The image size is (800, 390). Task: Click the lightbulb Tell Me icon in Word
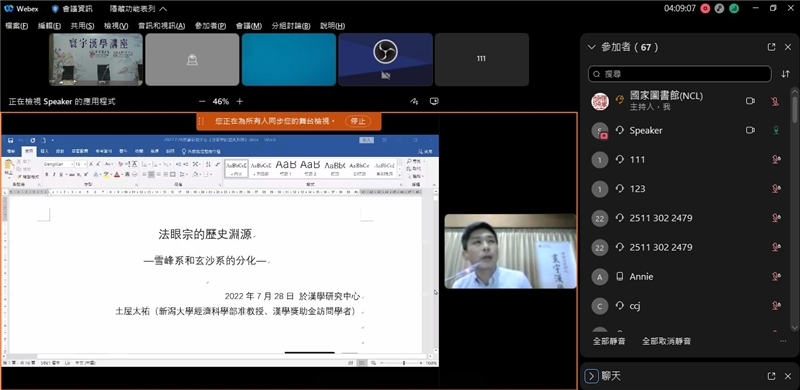185,152
